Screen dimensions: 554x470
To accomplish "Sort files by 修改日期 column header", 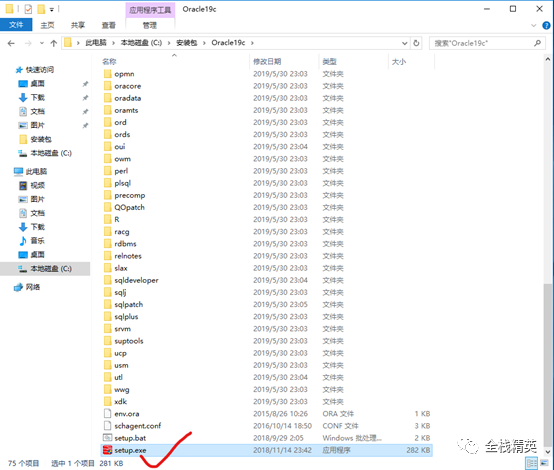I will [x=267, y=61].
